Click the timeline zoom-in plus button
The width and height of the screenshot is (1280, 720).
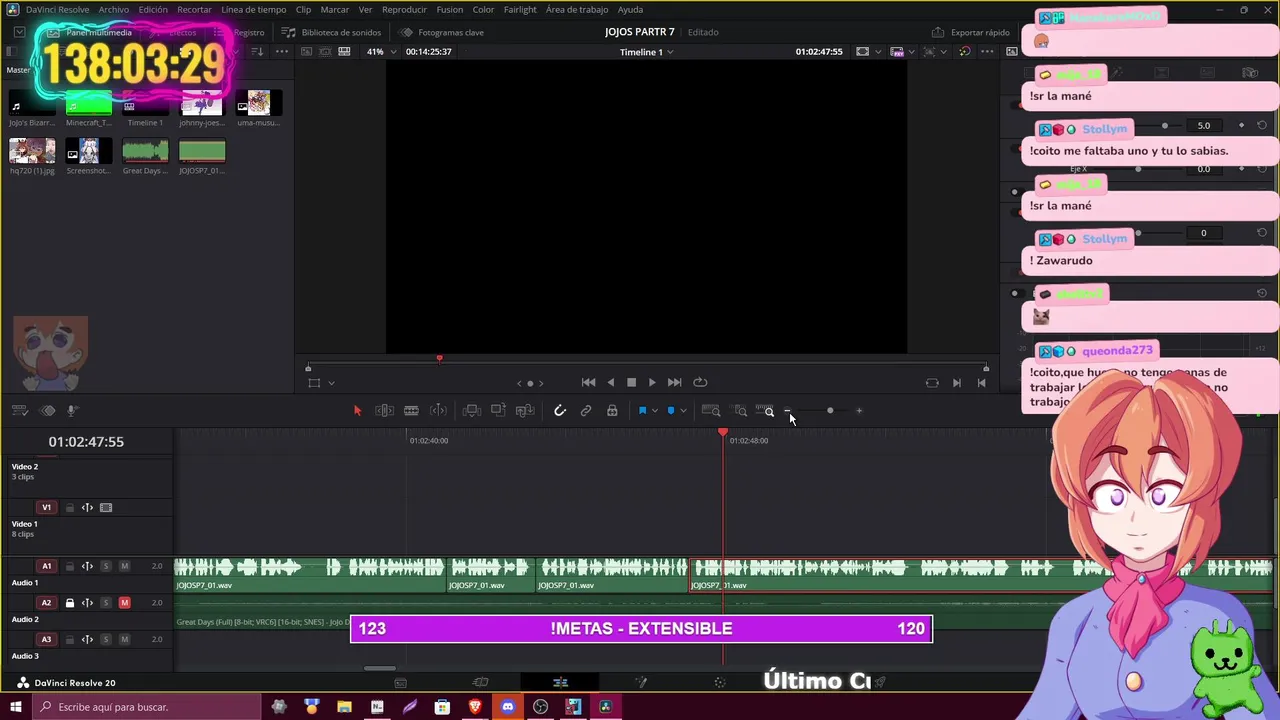coord(859,411)
